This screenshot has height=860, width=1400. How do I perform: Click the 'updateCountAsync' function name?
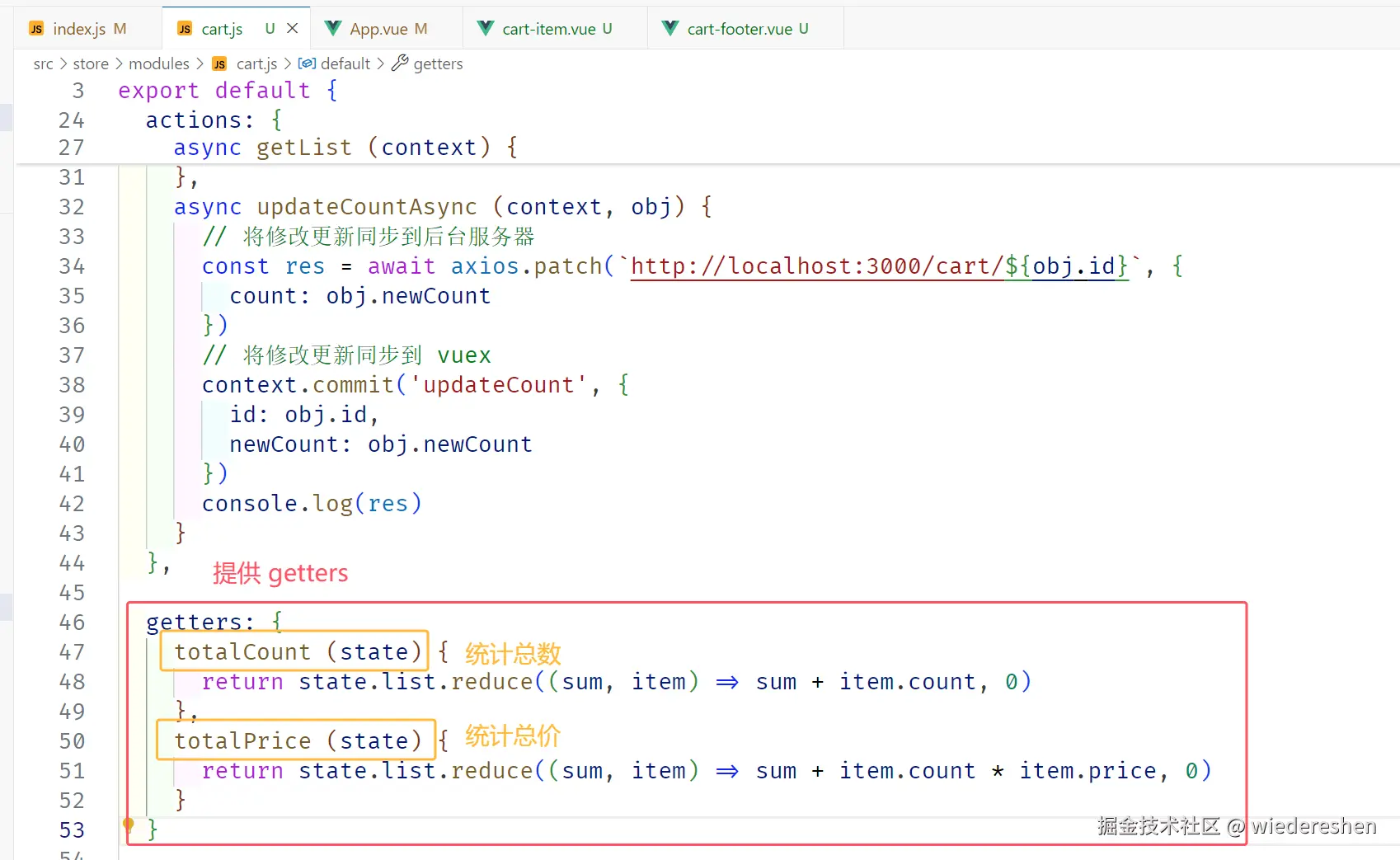pos(367,207)
